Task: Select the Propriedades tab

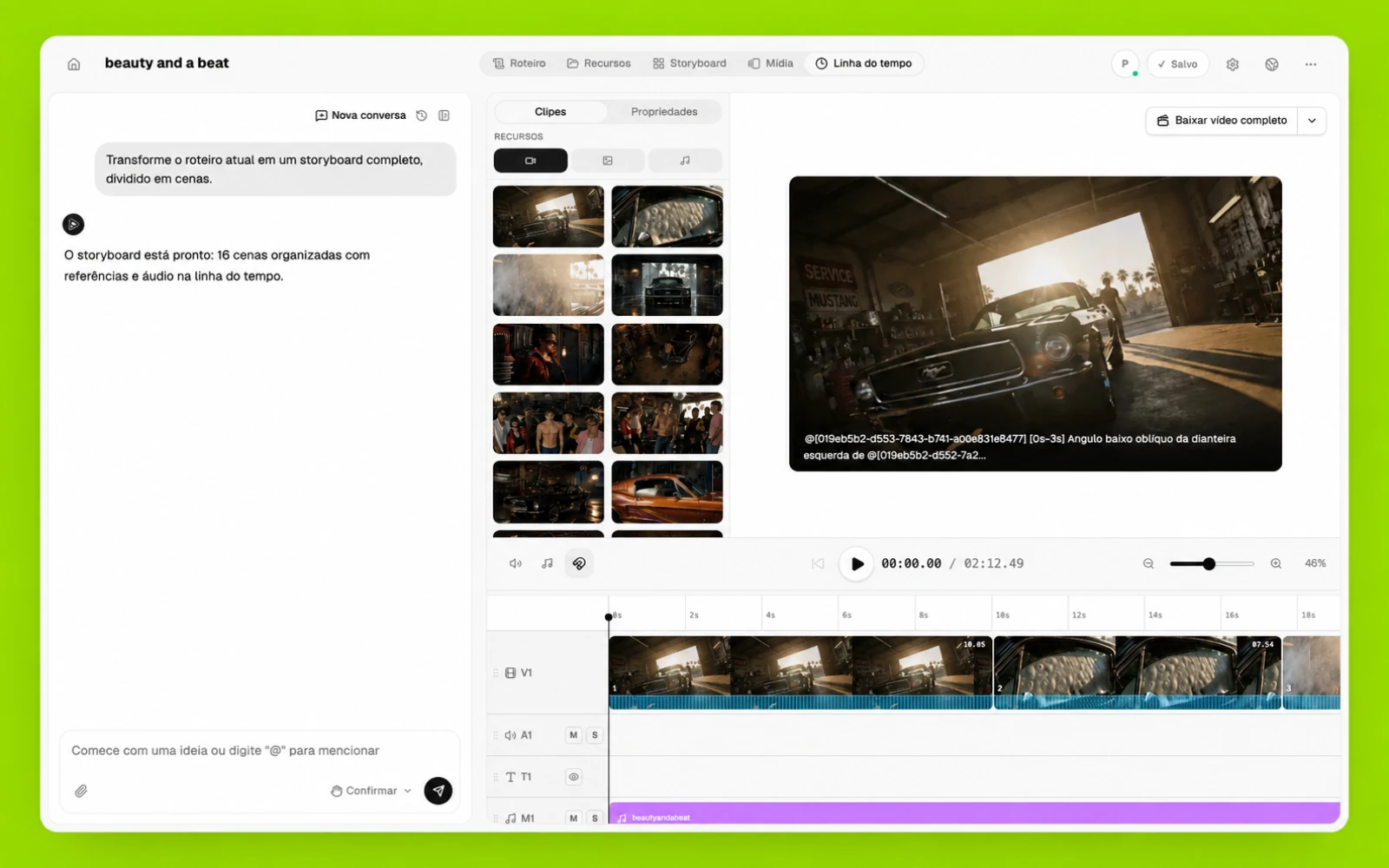Action: pyautogui.click(x=664, y=112)
